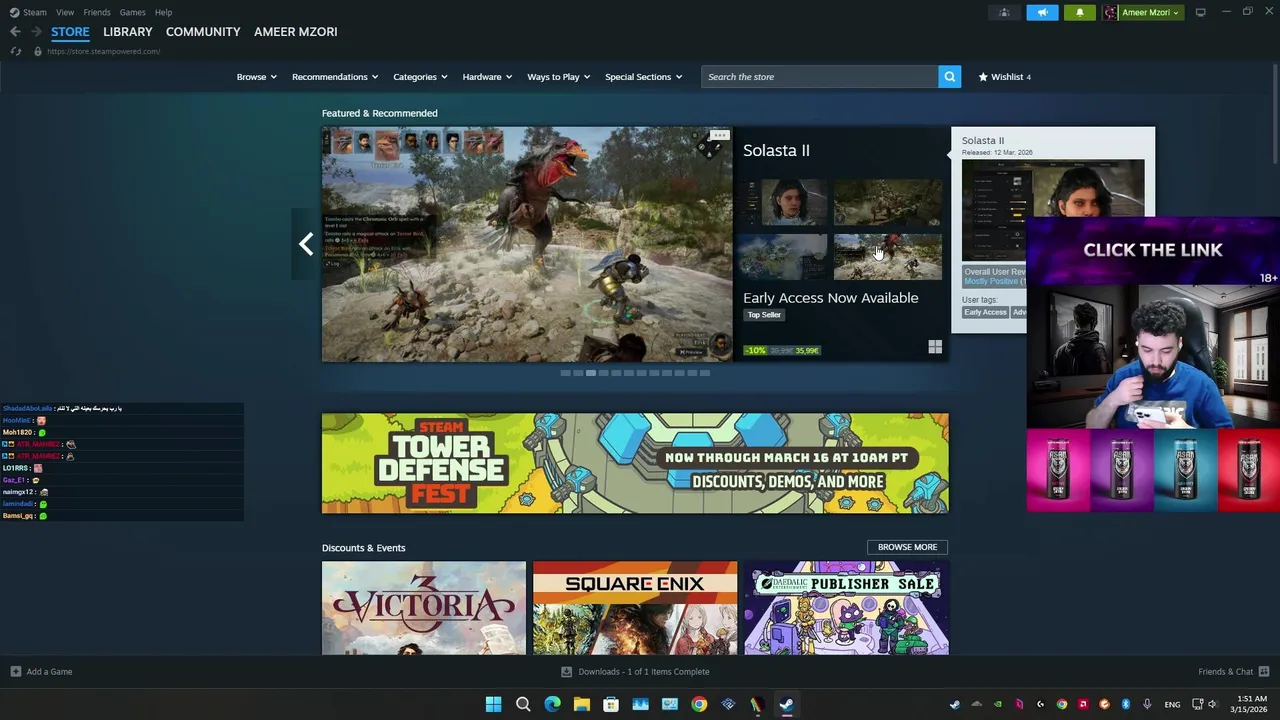Enter Big Picture mode monitor icon
The width and height of the screenshot is (1280, 720).
(1200, 12)
